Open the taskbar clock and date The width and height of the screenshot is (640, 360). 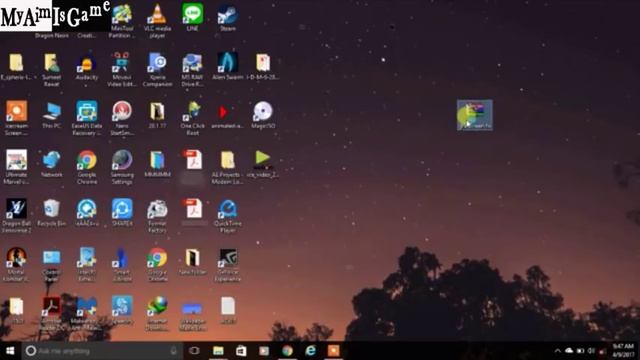point(623,351)
